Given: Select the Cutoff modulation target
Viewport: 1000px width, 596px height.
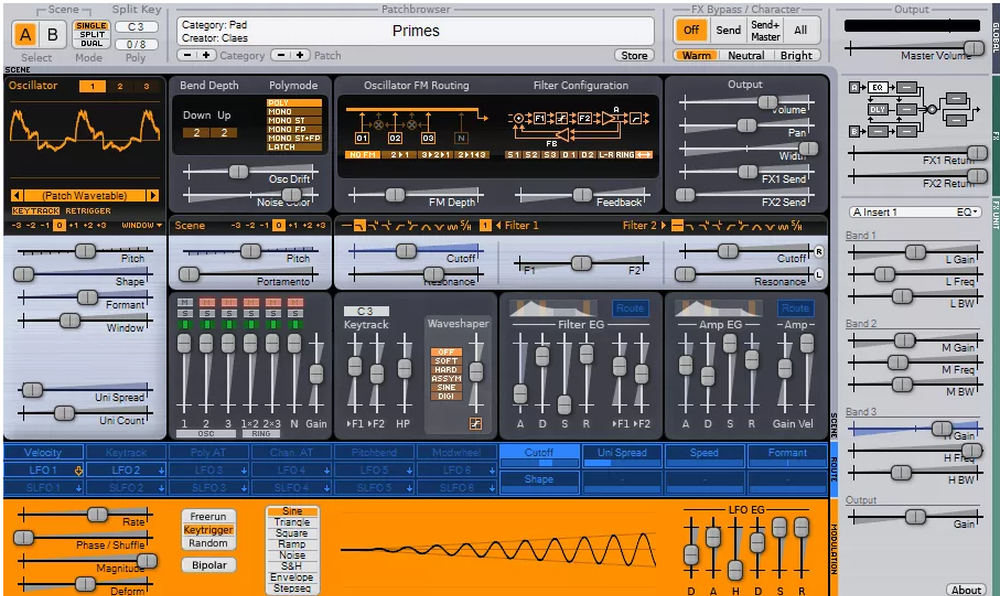Looking at the screenshot, I should click(x=540, y=455).
